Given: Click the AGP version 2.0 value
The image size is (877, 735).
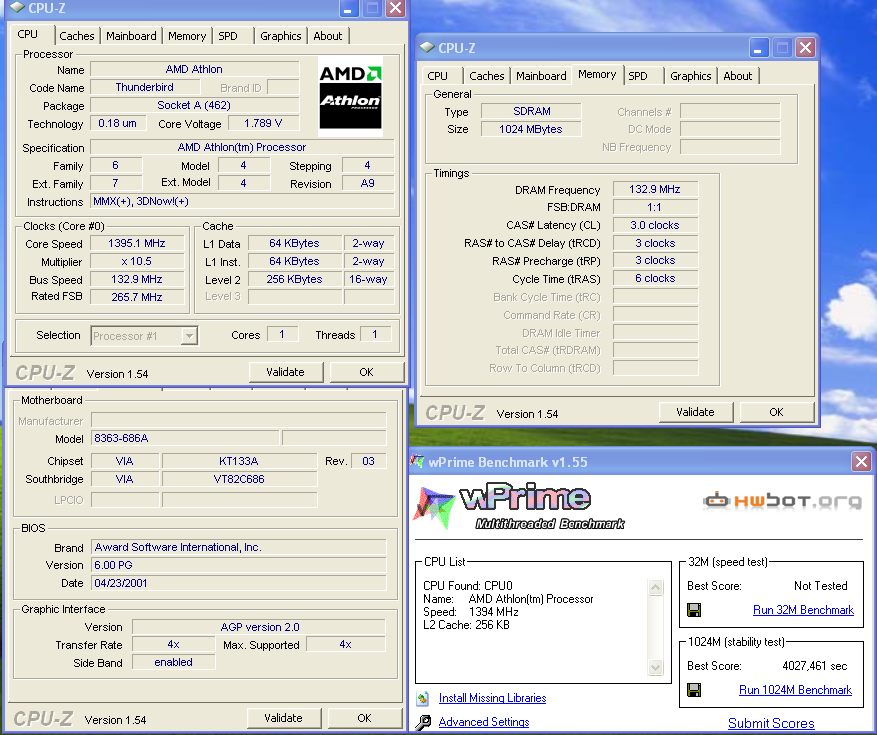Looking at the screenshot, I should (x=260, y=627).
